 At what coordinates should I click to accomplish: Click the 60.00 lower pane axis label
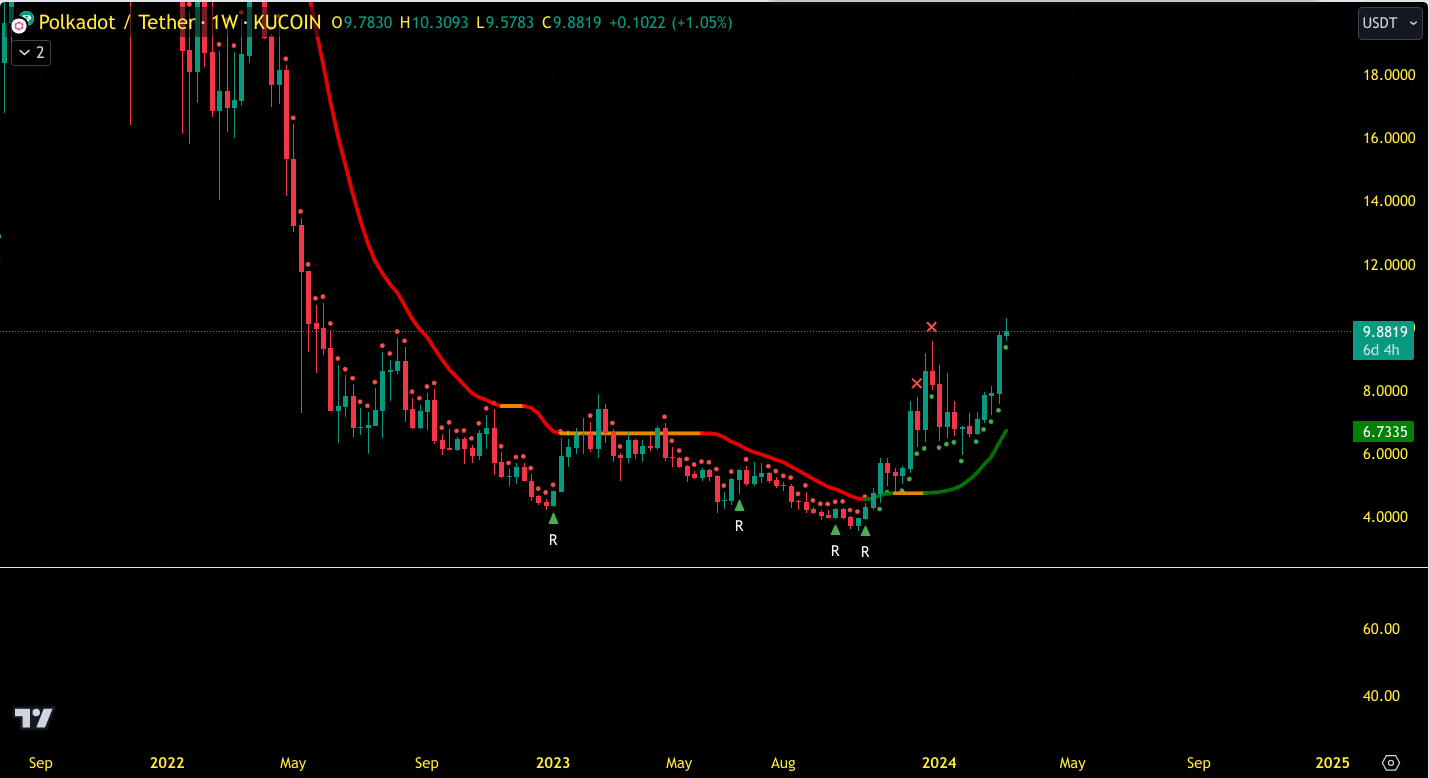1379,629
